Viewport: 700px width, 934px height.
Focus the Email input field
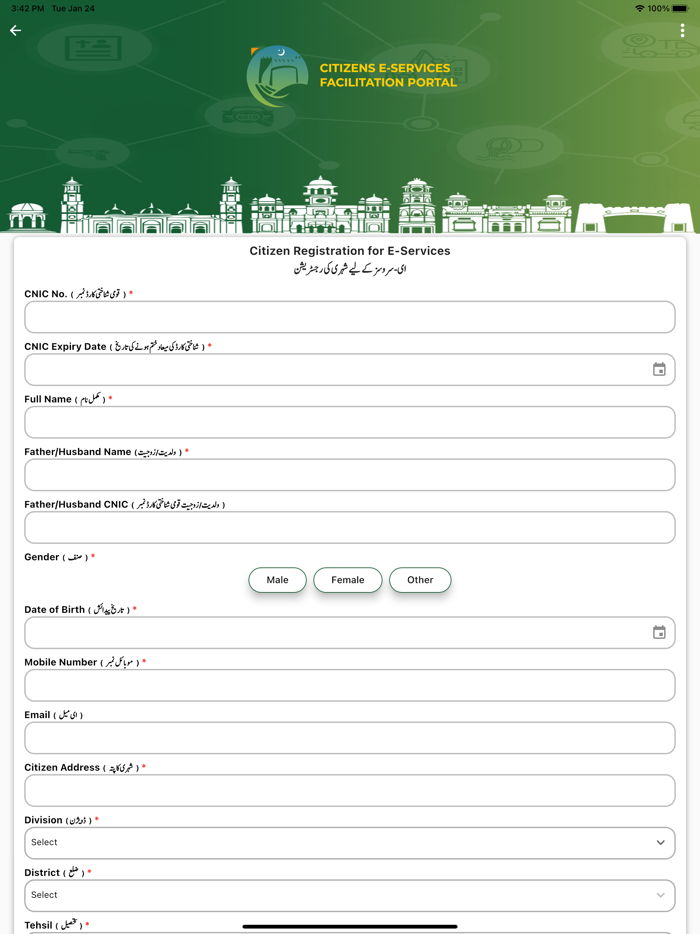(x=350, y=738)
